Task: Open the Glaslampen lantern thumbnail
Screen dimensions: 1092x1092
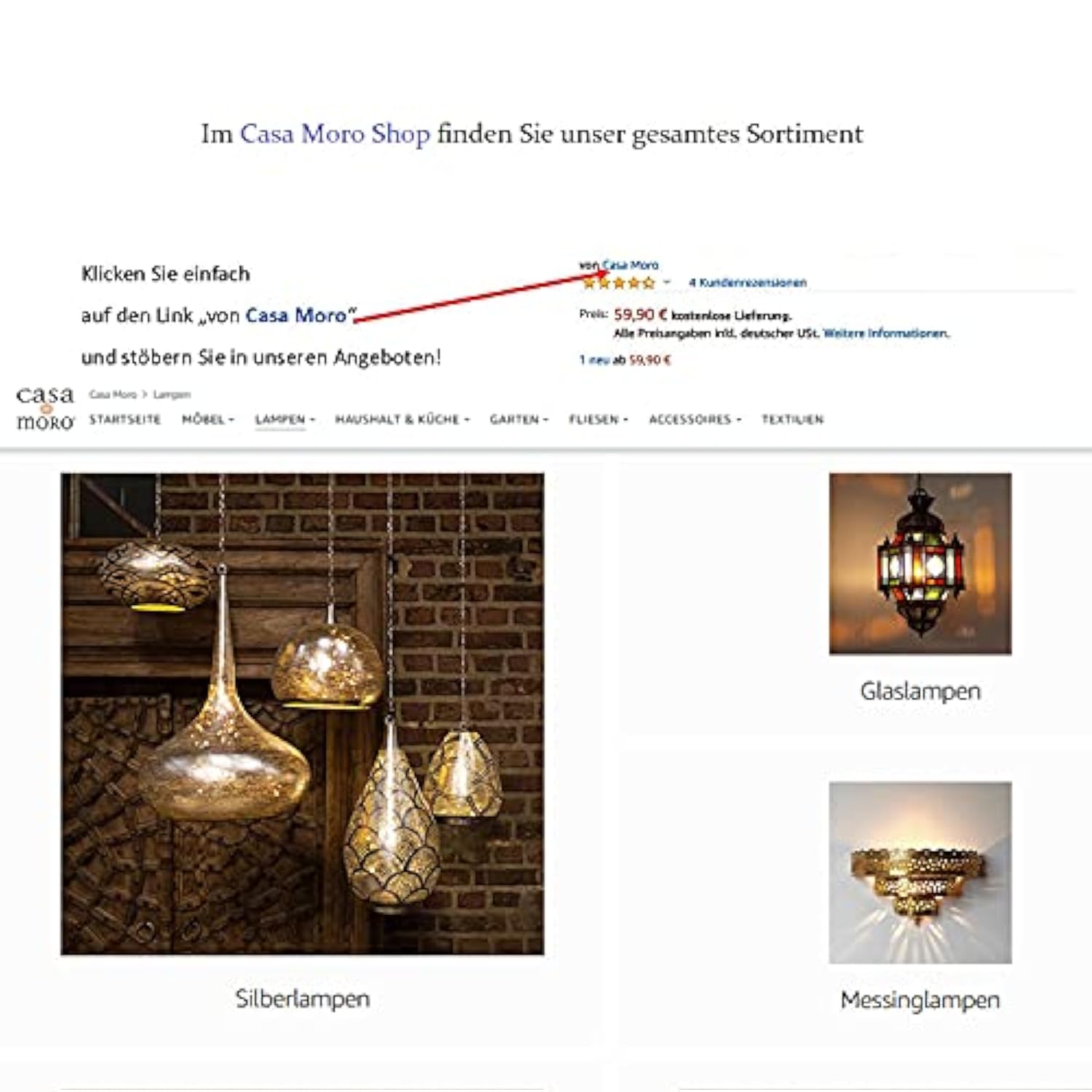Action: [920, 563]
